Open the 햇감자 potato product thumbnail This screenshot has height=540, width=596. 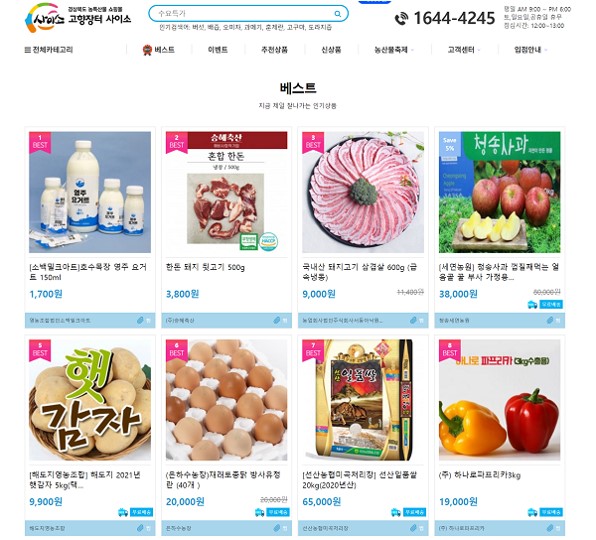[x=90, y=400]
